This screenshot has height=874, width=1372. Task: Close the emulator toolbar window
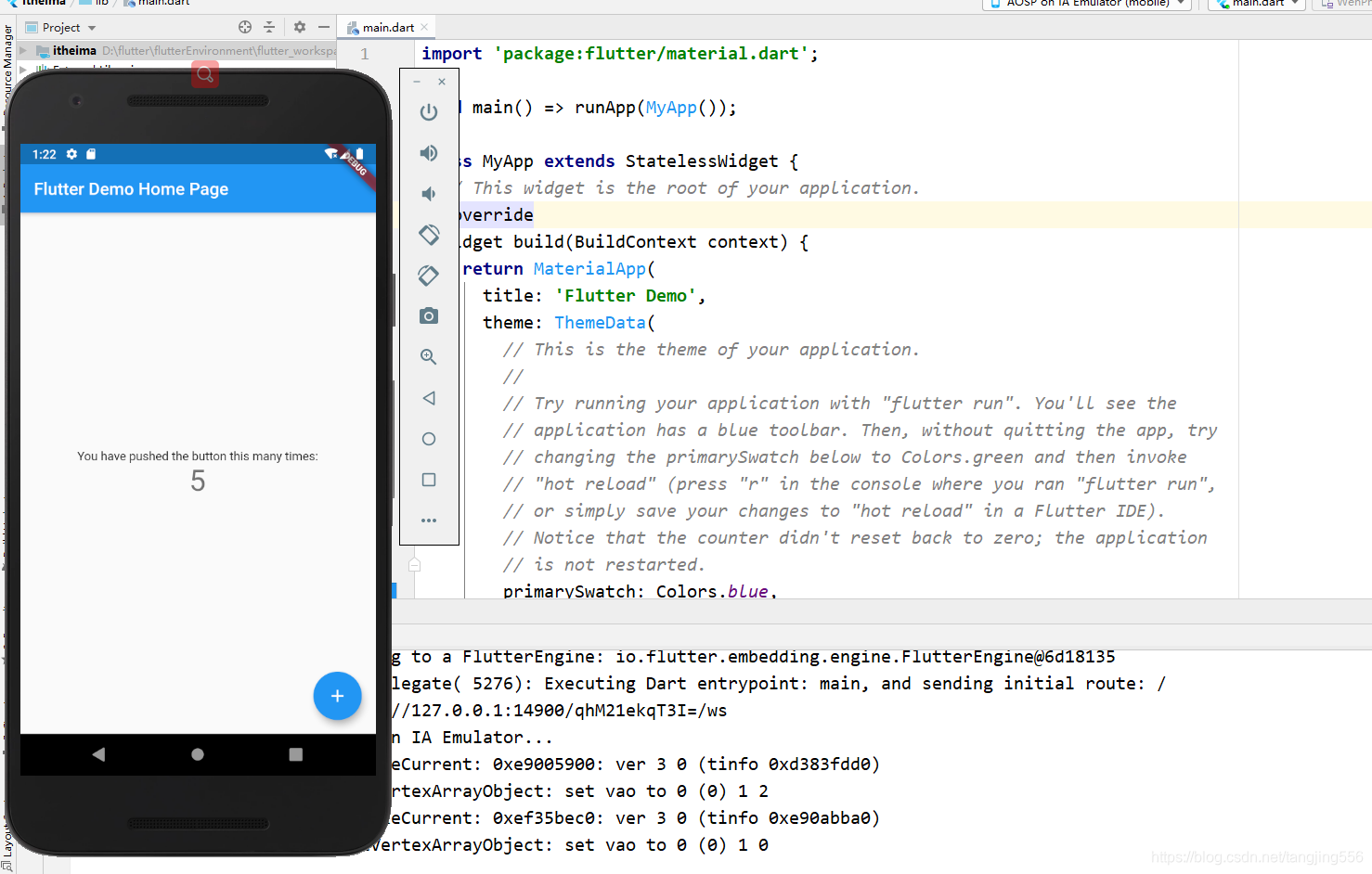pyautogui.click(x=442, y=82)
